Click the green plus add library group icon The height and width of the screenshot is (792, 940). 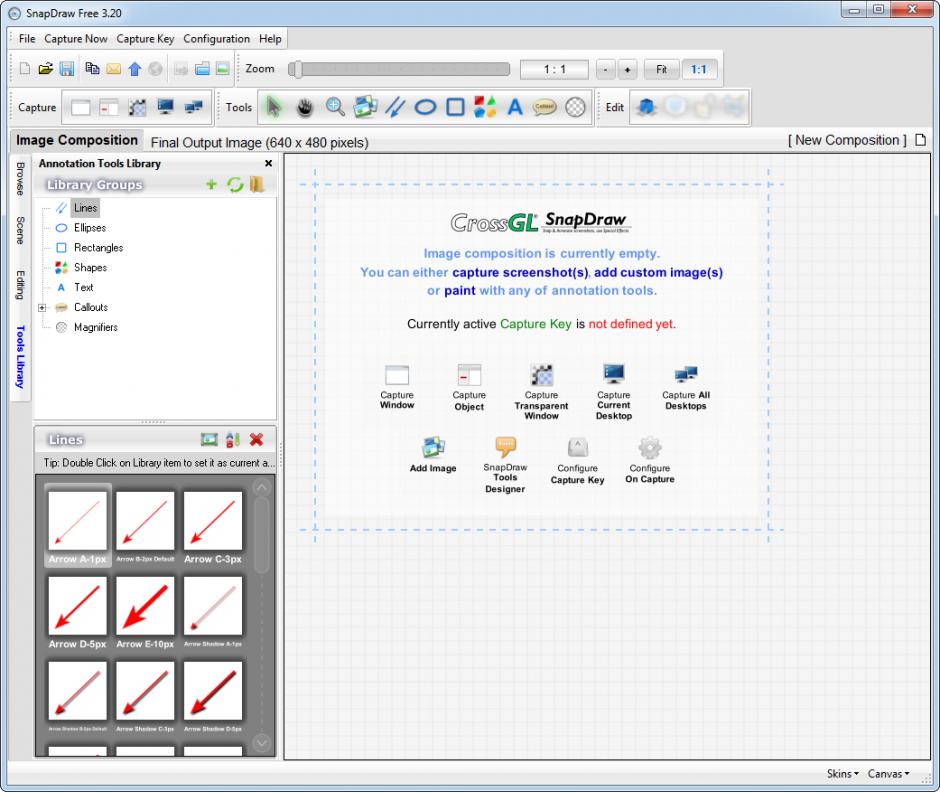[x=211, y=185]
